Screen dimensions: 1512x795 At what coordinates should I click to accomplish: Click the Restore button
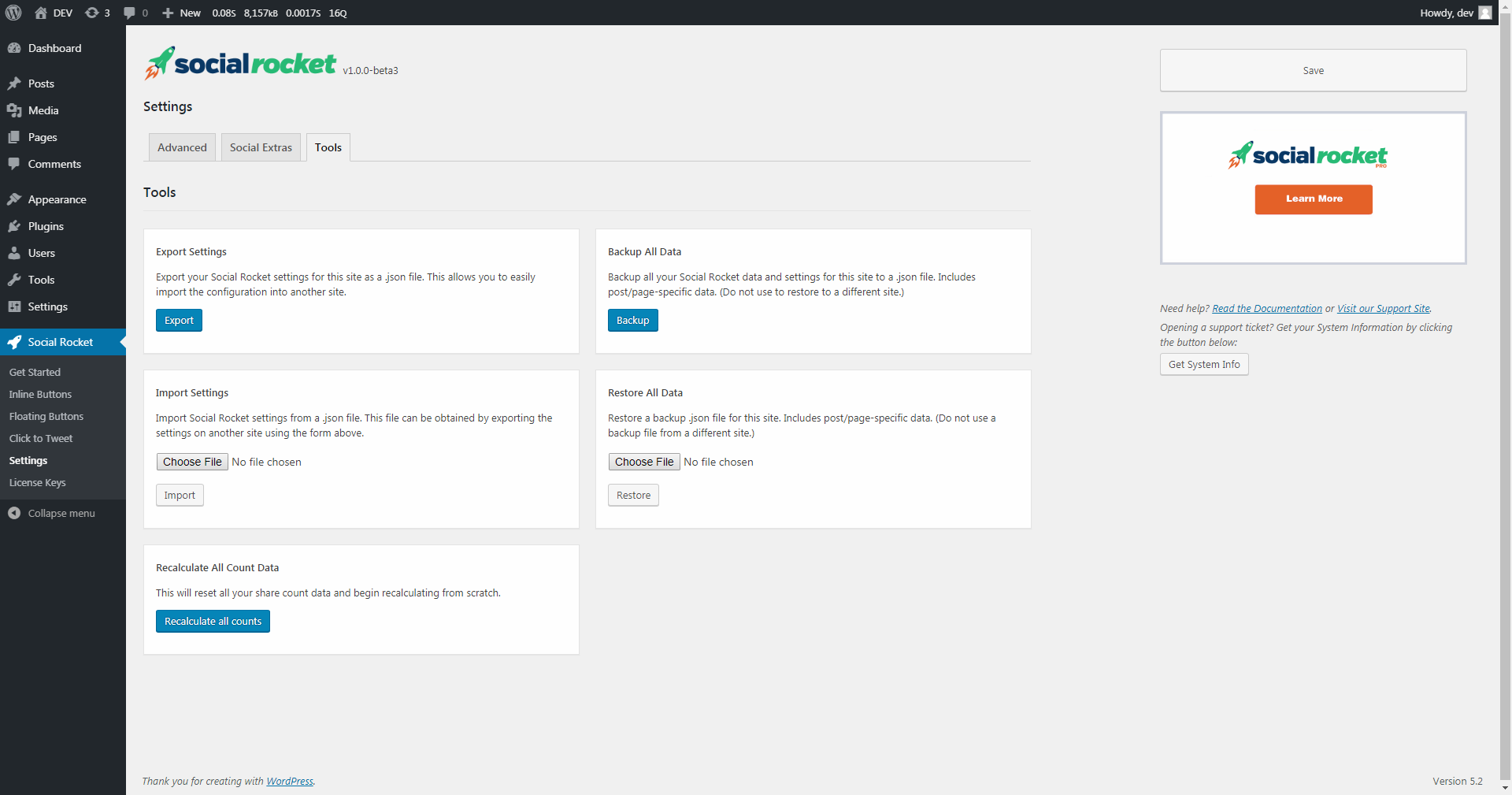click(633, 495)
